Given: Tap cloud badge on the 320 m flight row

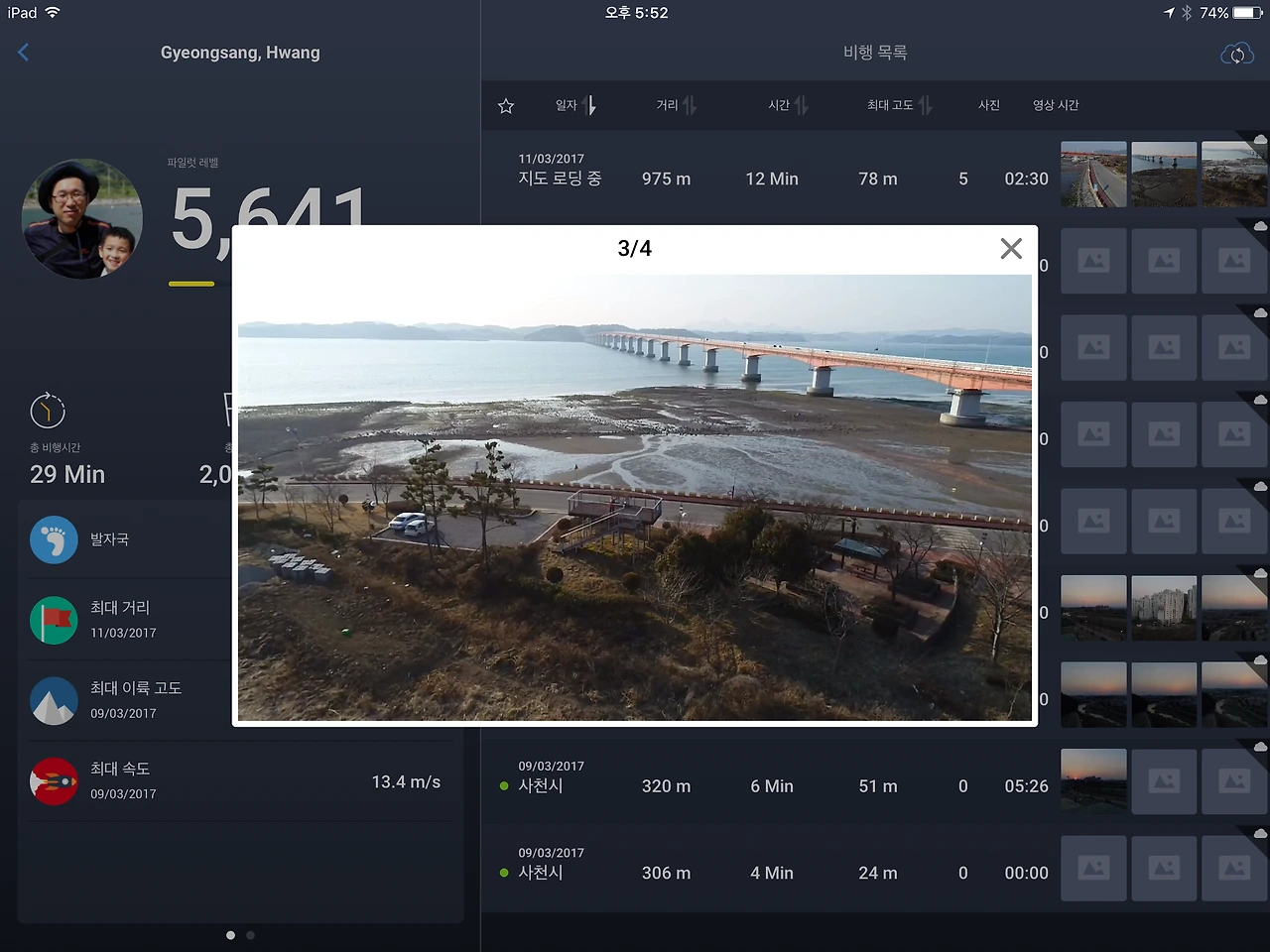Looking at the screenshot, I should (1260, 747).
